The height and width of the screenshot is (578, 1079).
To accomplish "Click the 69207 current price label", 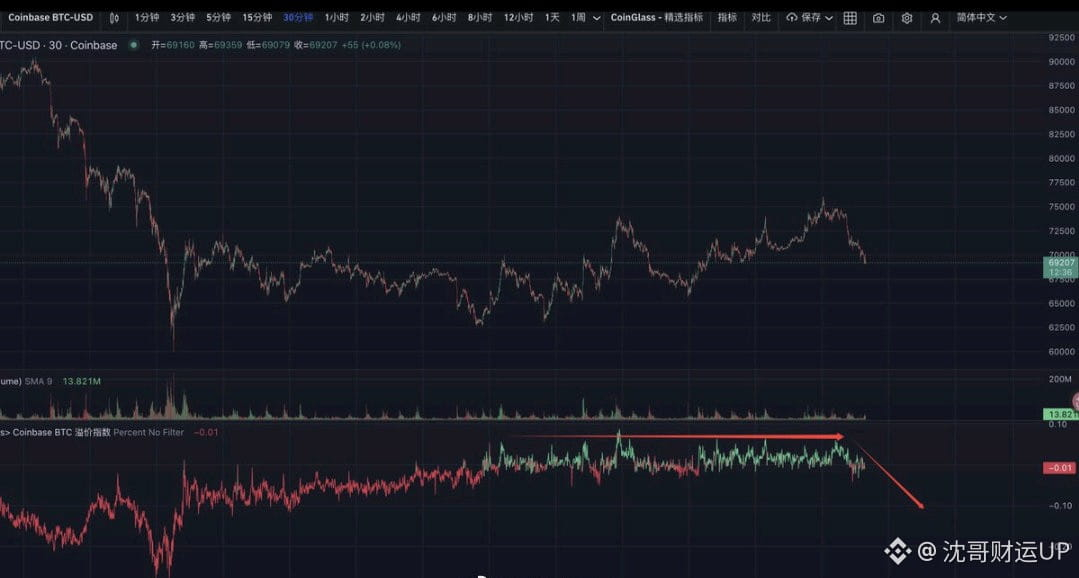I will coord(1058,262).
